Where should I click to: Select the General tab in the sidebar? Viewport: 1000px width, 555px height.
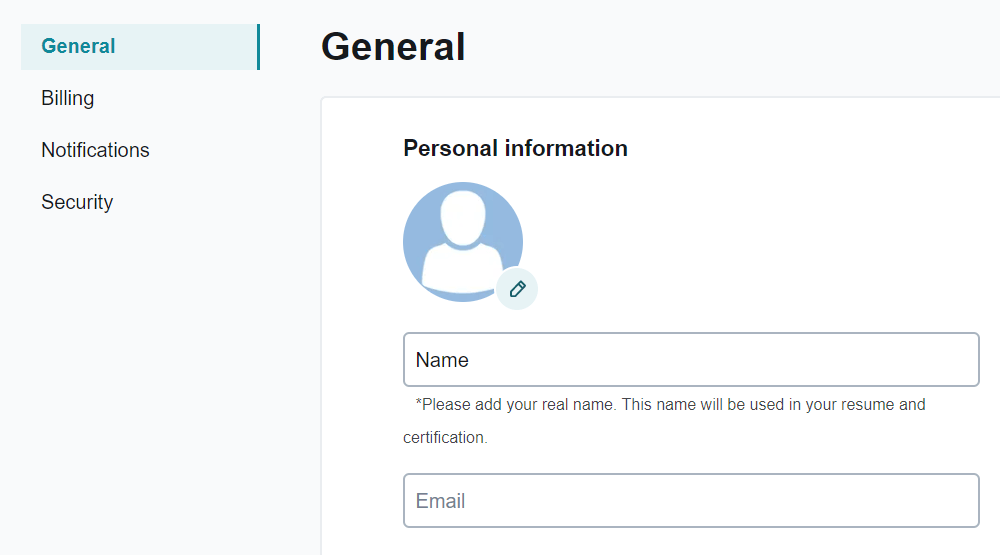click(x=78, y=46)
